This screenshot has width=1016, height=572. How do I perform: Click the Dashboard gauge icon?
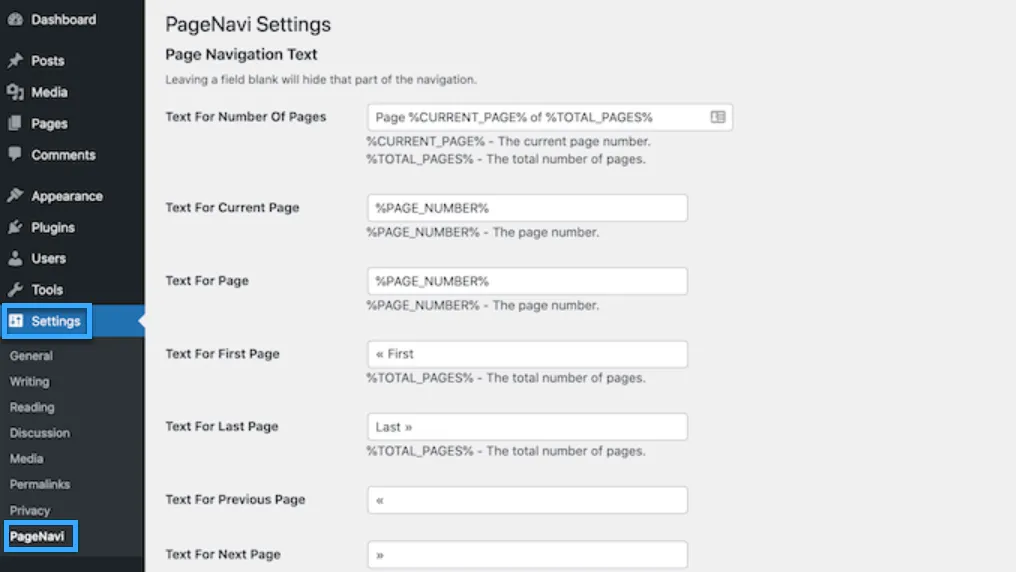click(x=16, y=19)
